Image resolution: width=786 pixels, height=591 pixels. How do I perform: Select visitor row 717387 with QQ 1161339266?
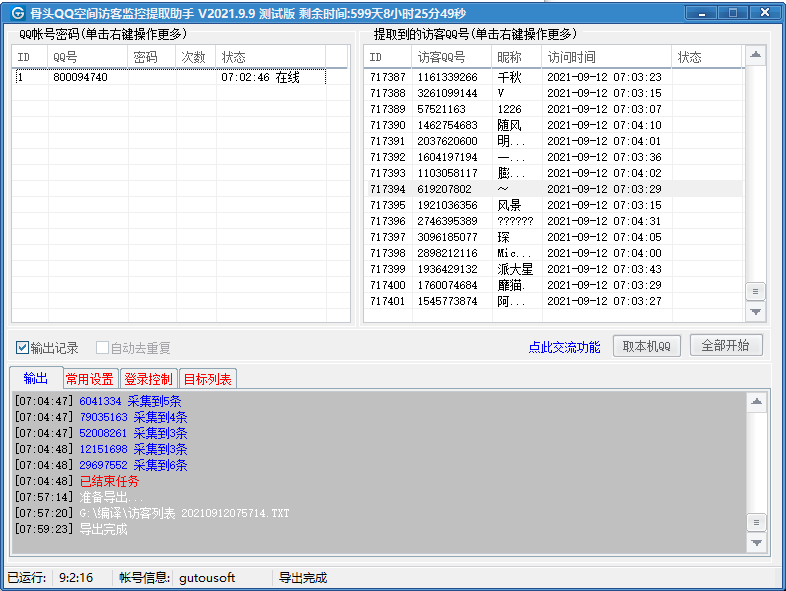[554, 77]
